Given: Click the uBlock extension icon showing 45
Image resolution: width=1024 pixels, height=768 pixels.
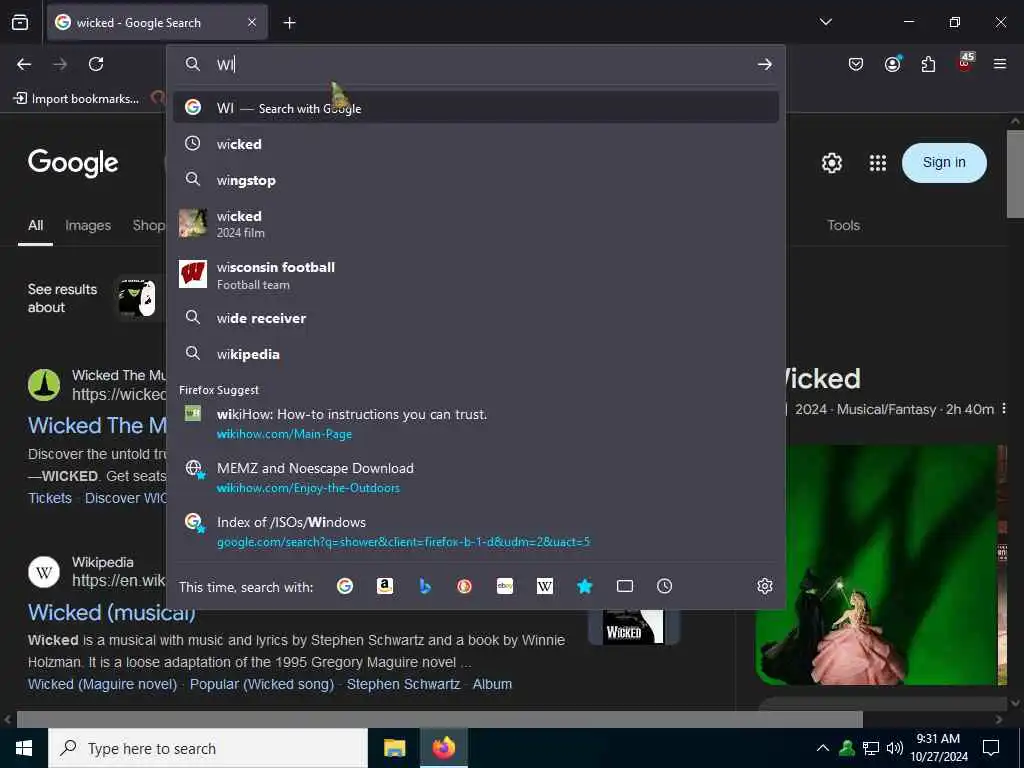Looking at the screenshot, I should (965, 63).
